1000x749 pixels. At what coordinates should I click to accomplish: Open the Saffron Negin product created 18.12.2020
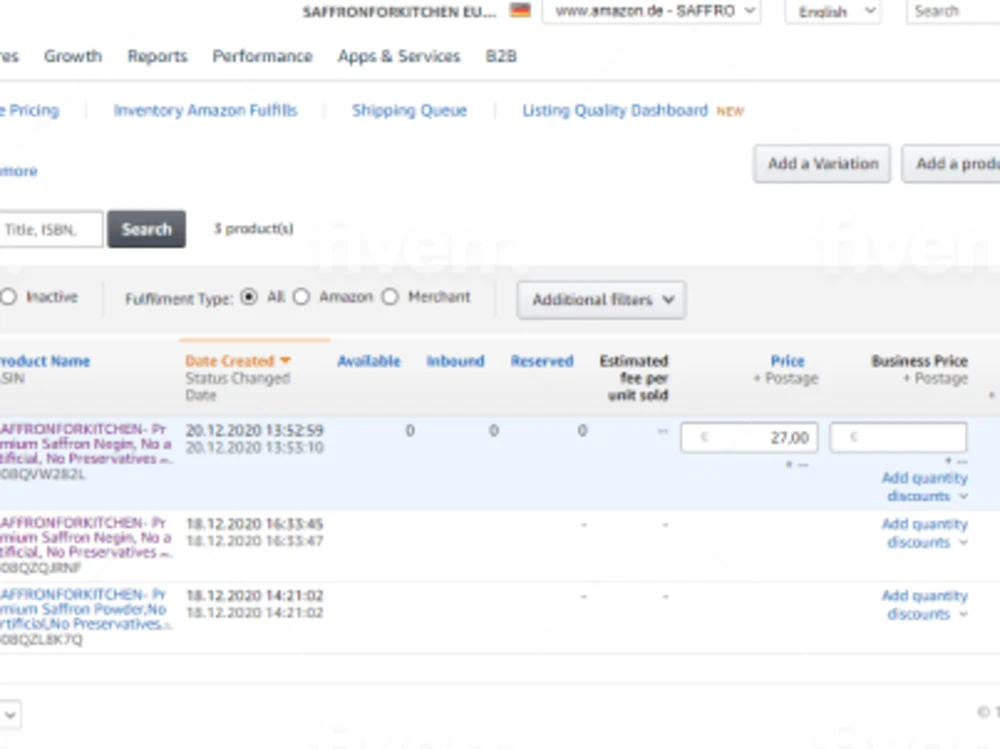click(85, 537)
